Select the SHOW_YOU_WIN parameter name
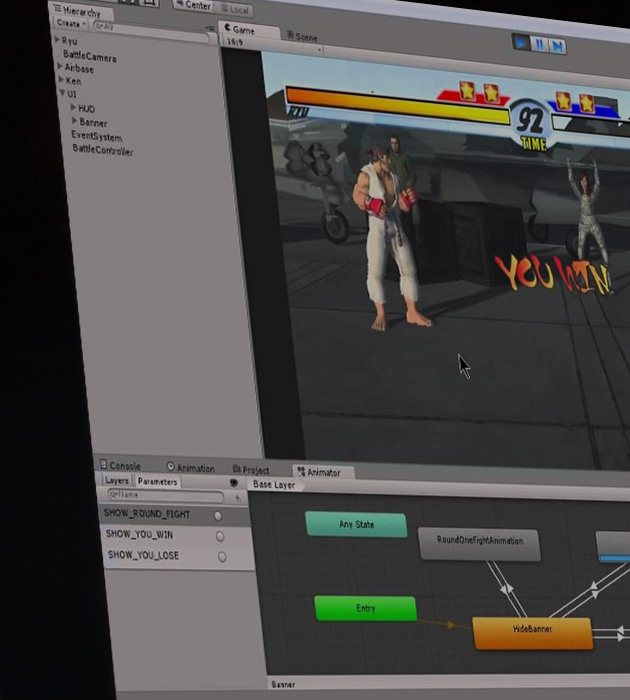 pyautogui.click(x=139, y=534)
